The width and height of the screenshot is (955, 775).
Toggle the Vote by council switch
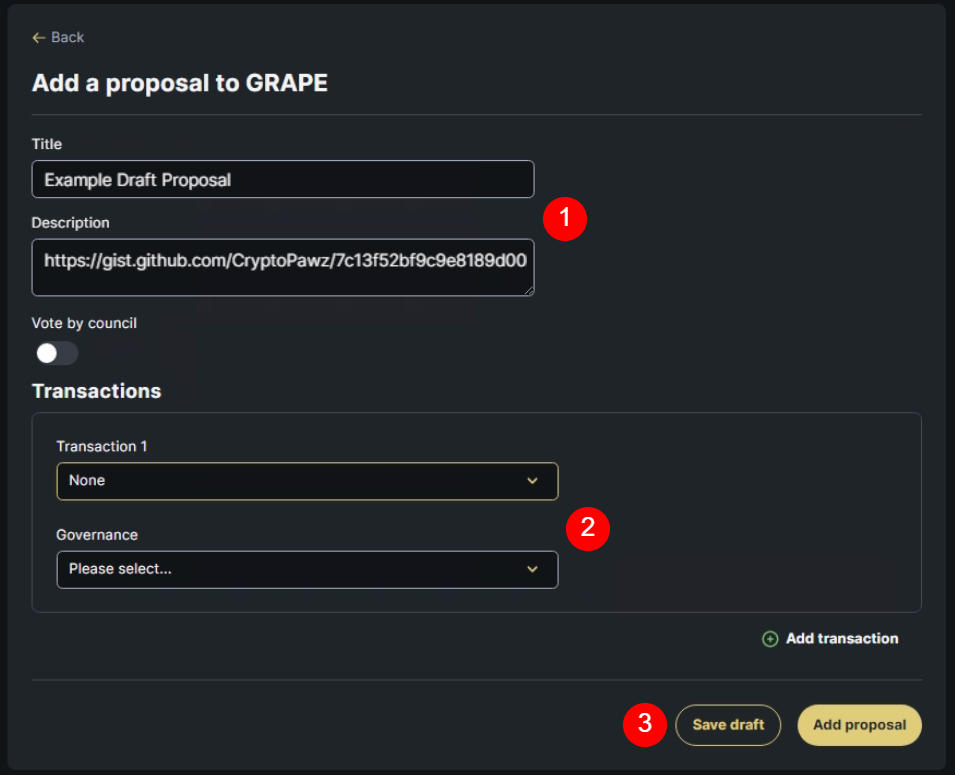click(x=56, y=353)
